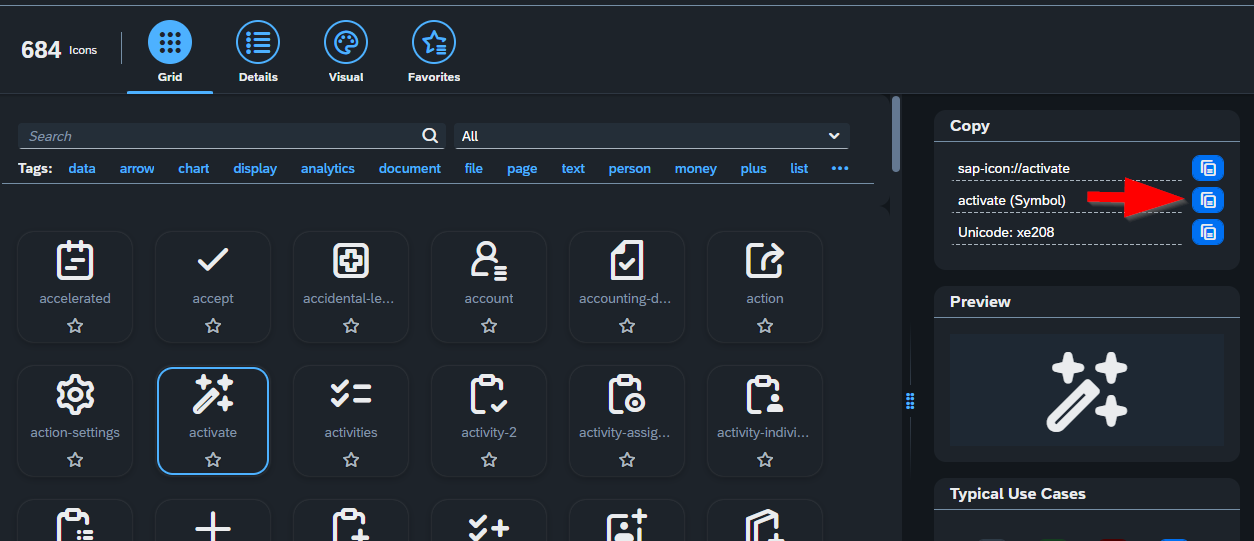Favorite the activate icon with its star

tap(213, 460)
